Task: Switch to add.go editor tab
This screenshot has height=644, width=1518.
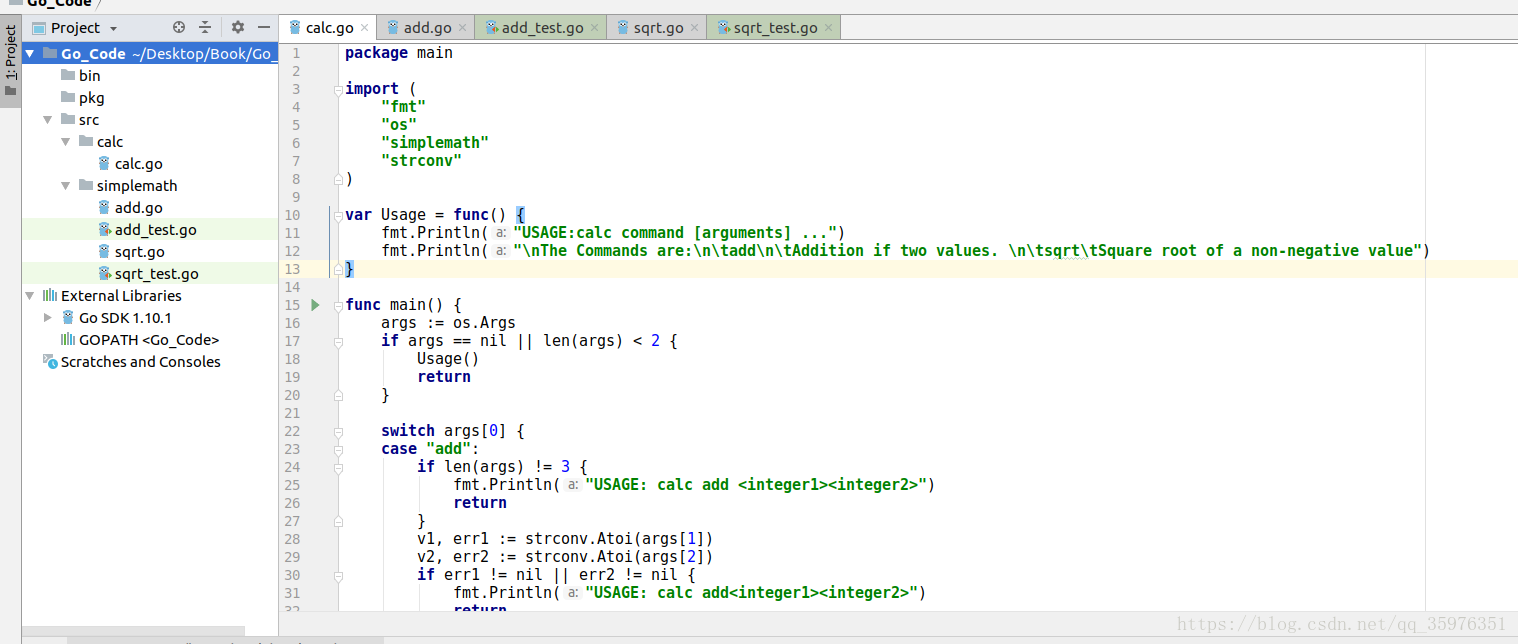Action: pos(427,28)
